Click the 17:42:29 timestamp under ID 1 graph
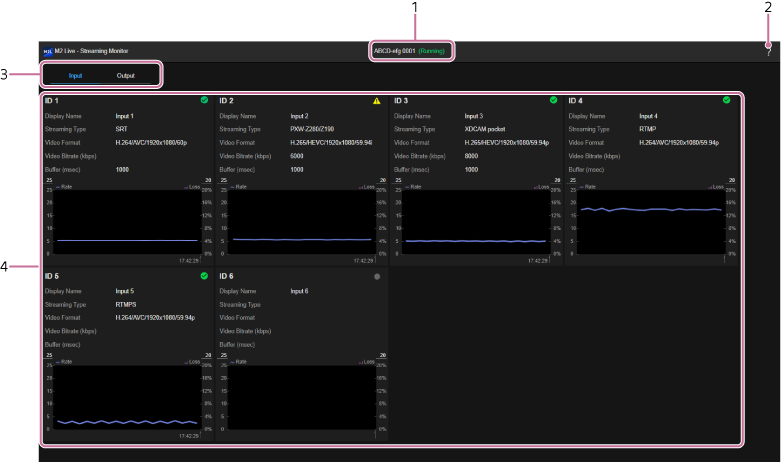Viewport: 781px width, 462px height. tap(189, 260)
